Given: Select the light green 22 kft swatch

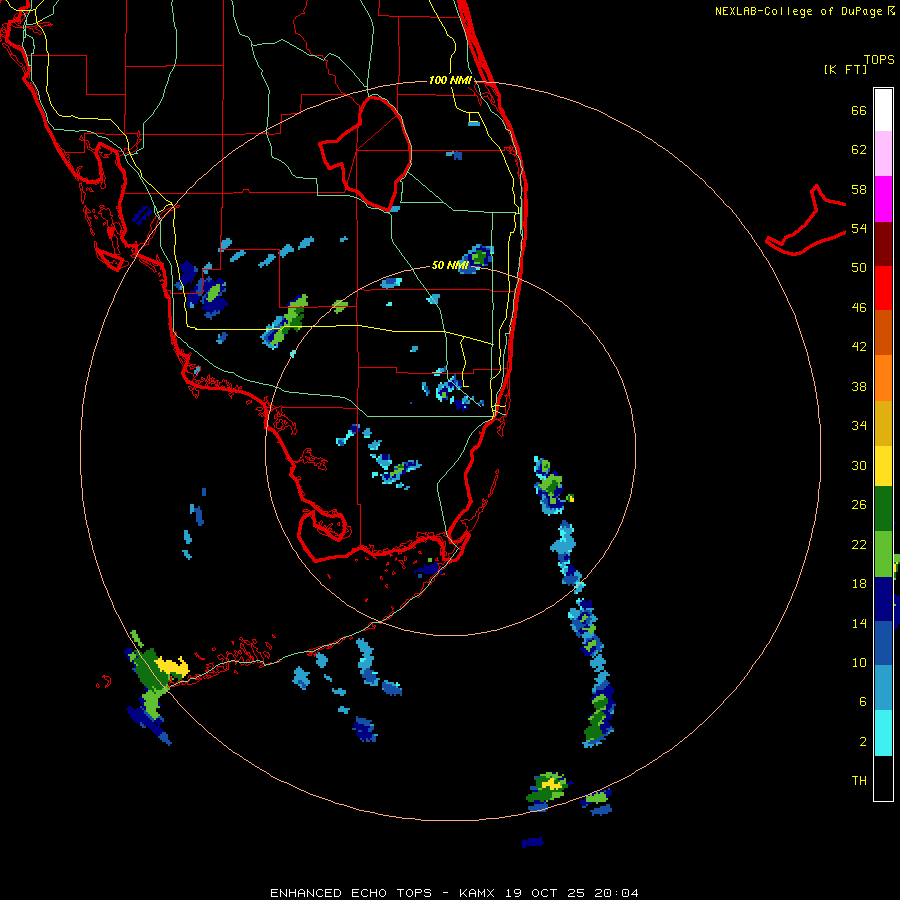Looking at the screenshot, I should click(x=883, y=554).
